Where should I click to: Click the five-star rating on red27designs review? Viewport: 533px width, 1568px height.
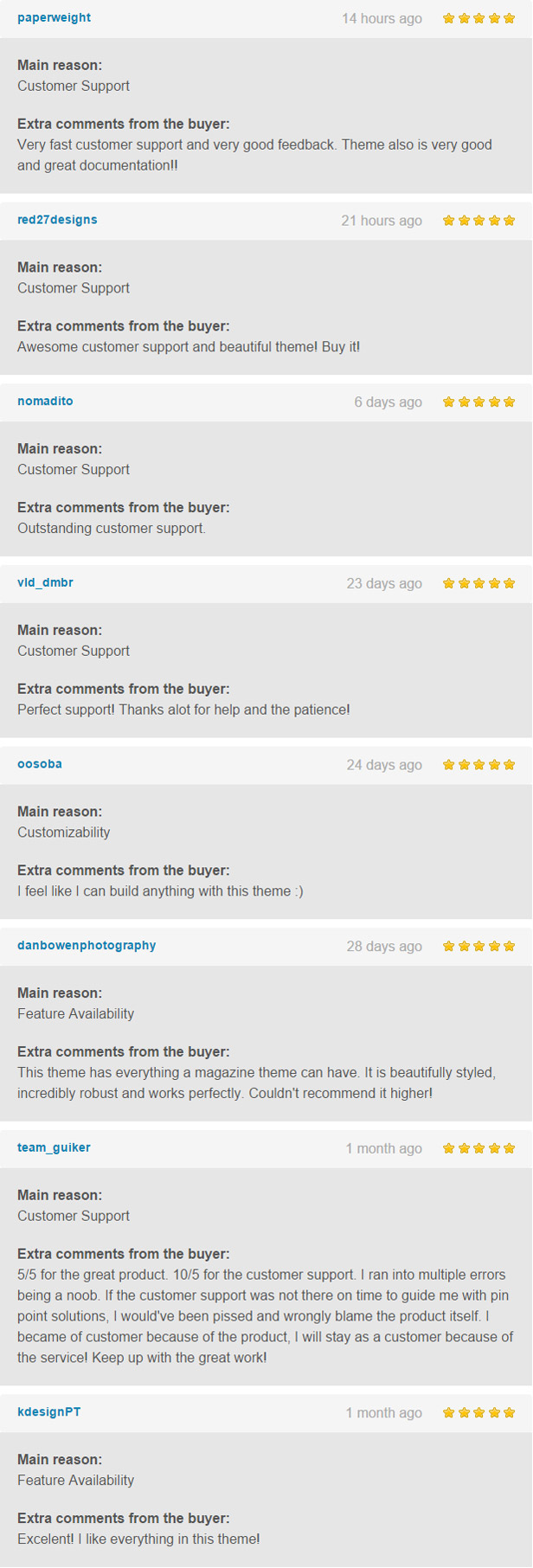click(478, 221)
